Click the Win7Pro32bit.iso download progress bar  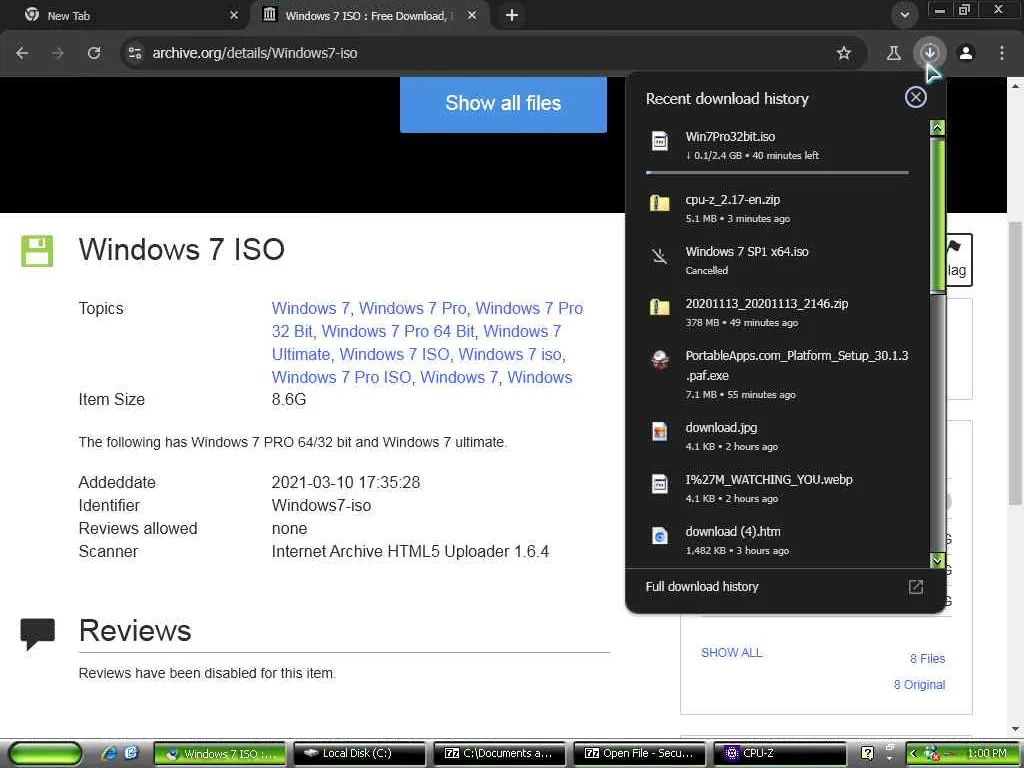tap(777, 172)
